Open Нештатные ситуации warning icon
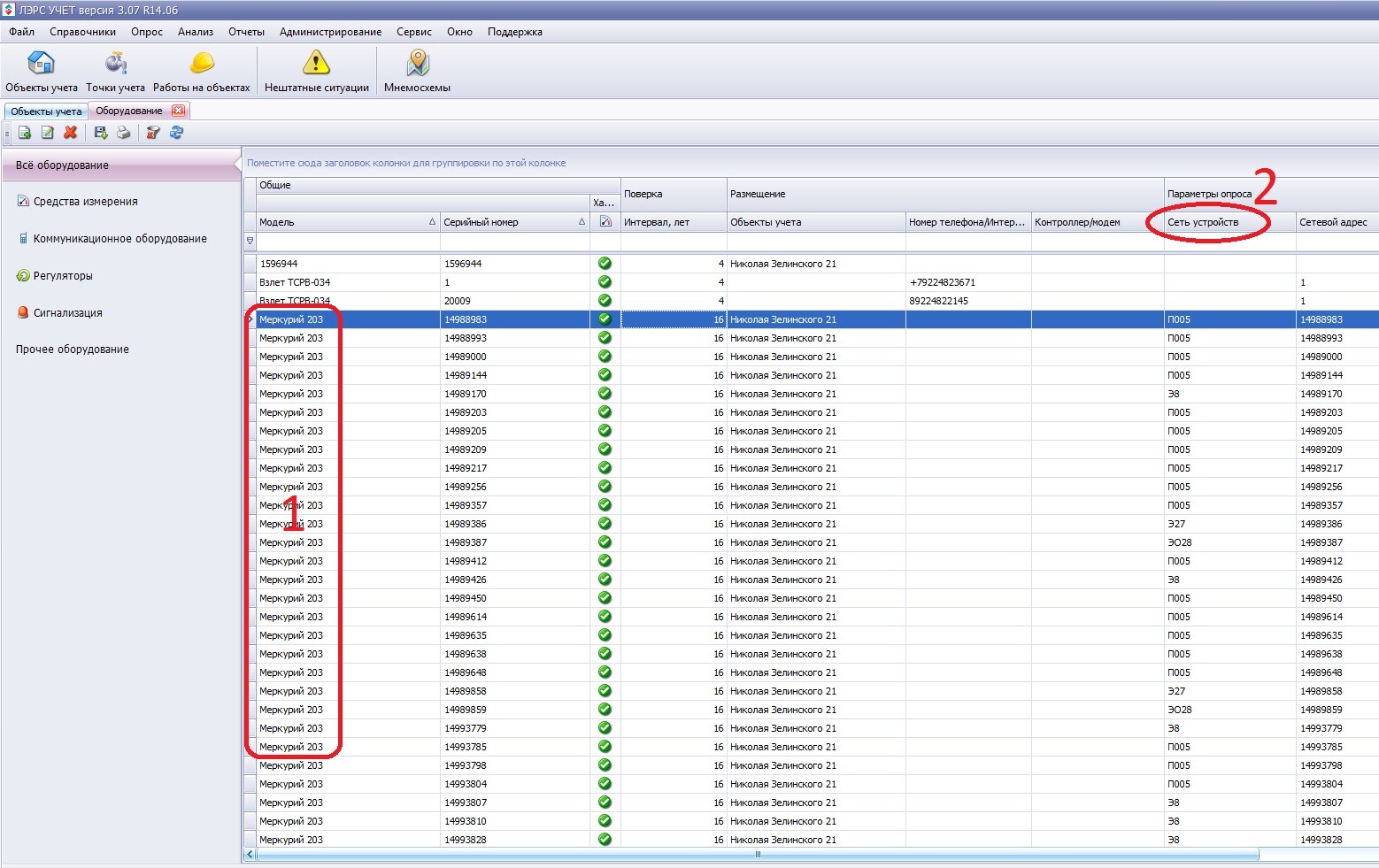 (x=316, y=72)
